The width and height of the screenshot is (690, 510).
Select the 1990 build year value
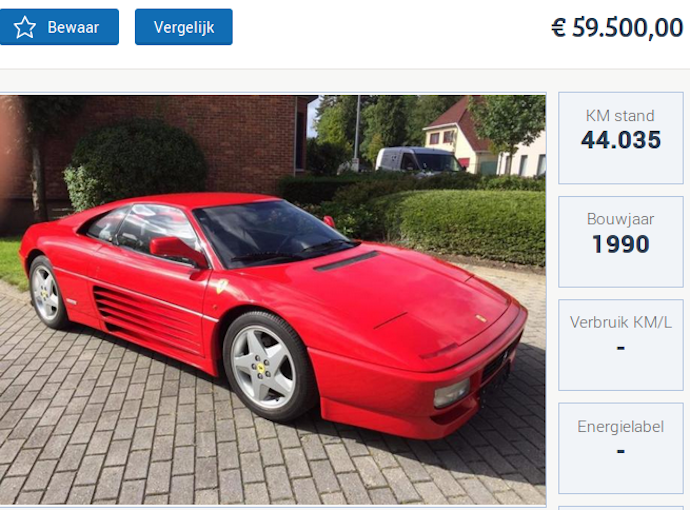click(x=620, y=244)
